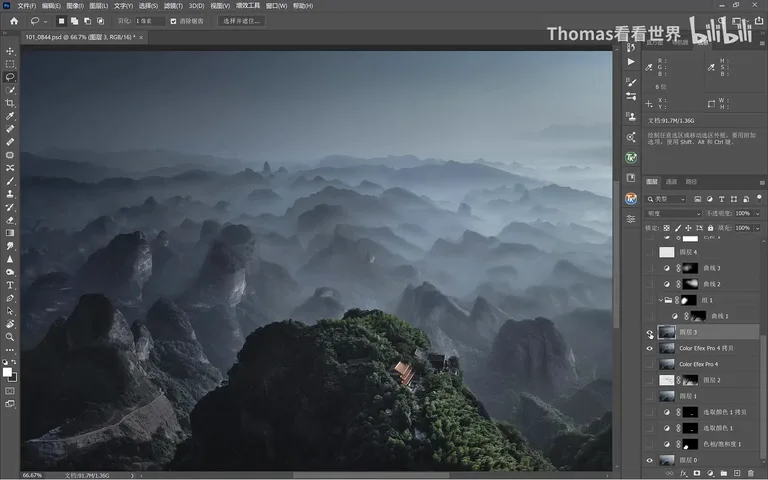Select the Clone Stamp tool
768x480 pixels.
[10, 194]
